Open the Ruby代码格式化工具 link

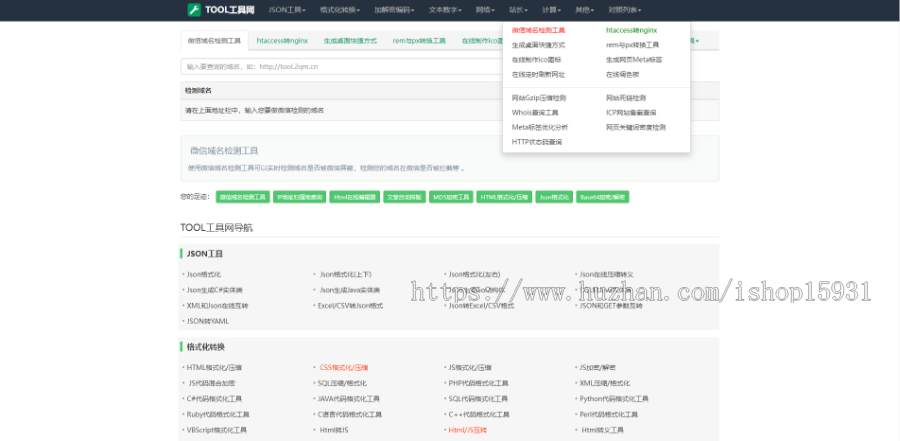(x=218, y=414)
